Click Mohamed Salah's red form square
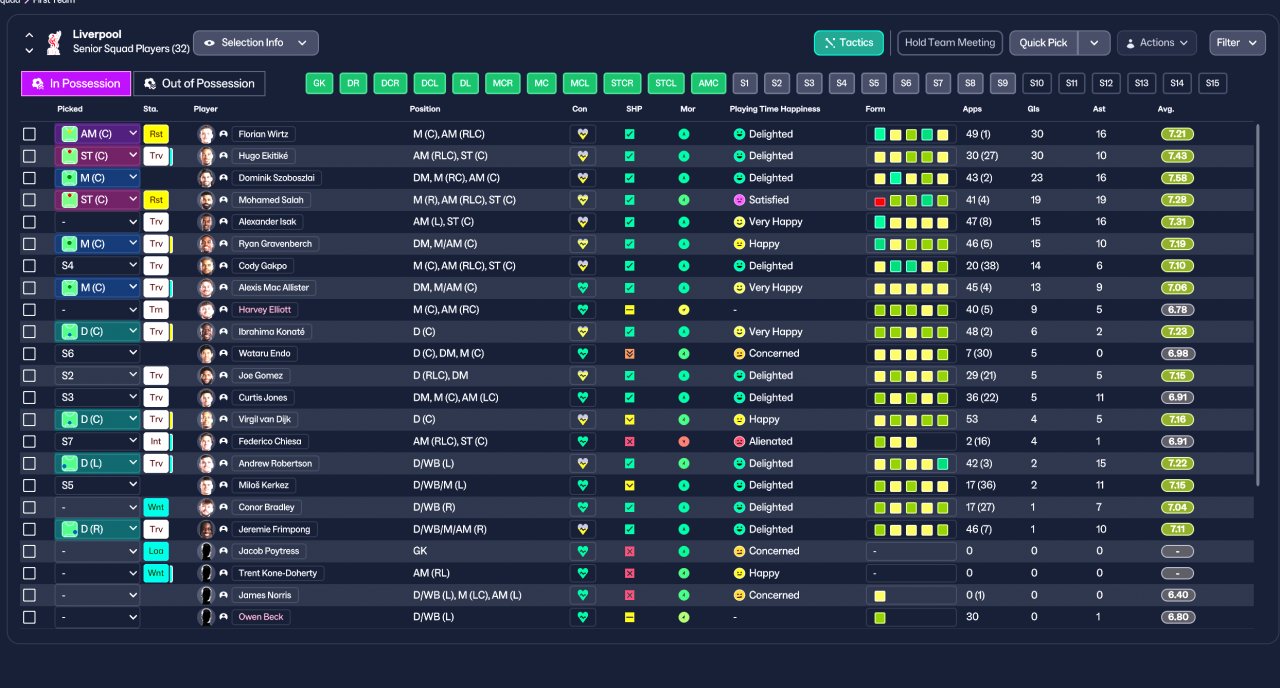The width and height of the screenshot is (1280, 688). pos(880,200)
